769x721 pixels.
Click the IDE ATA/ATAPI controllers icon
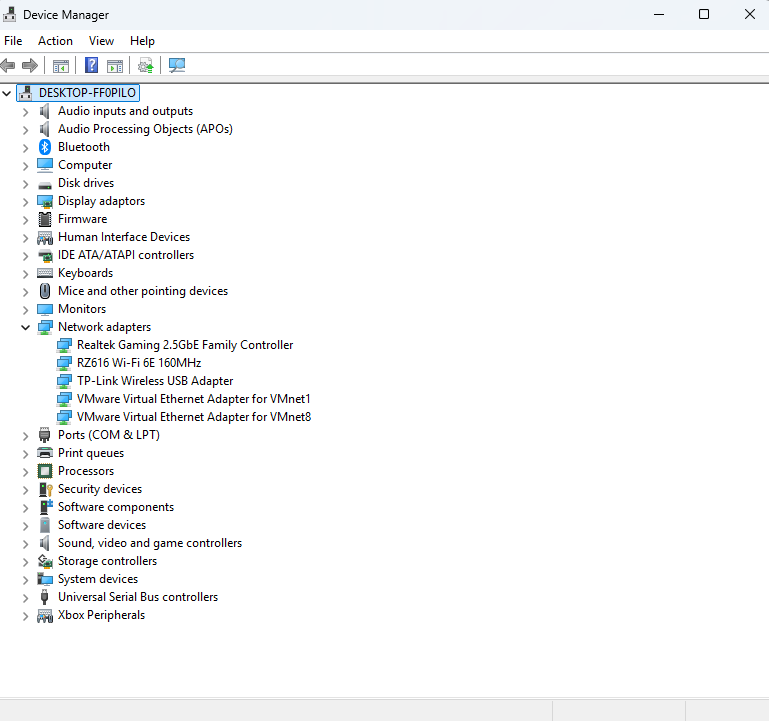coord(45,256)
